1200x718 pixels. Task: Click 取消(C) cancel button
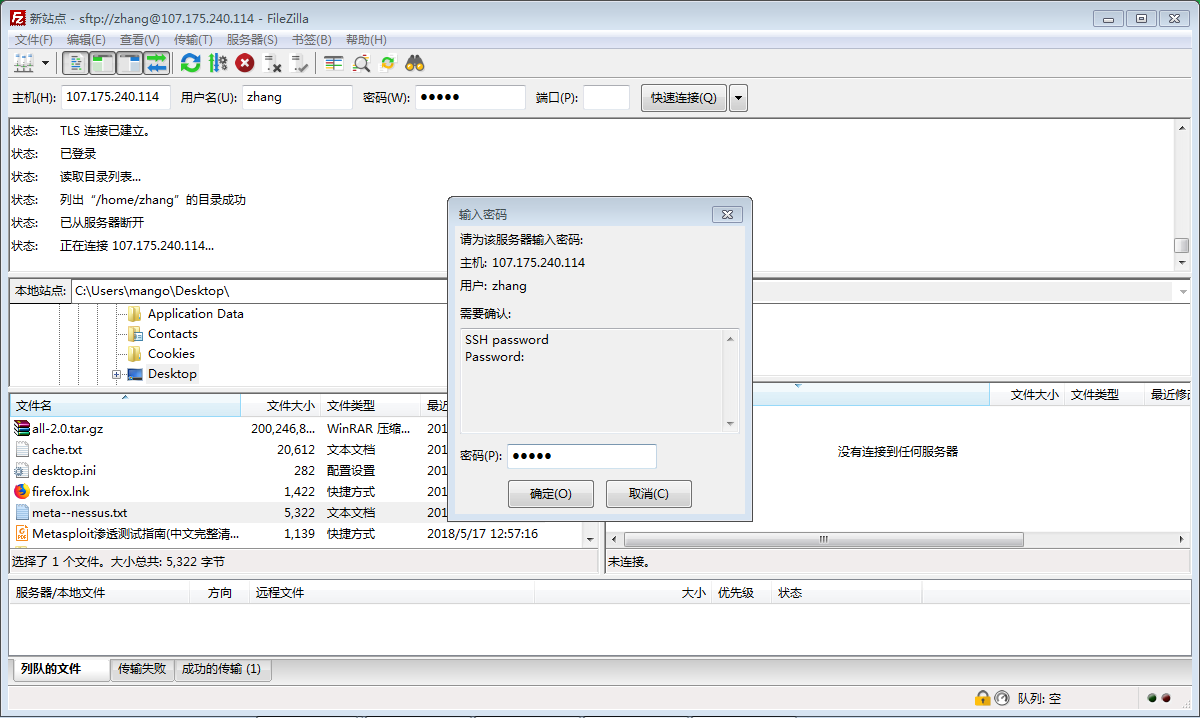click(648, 494)
